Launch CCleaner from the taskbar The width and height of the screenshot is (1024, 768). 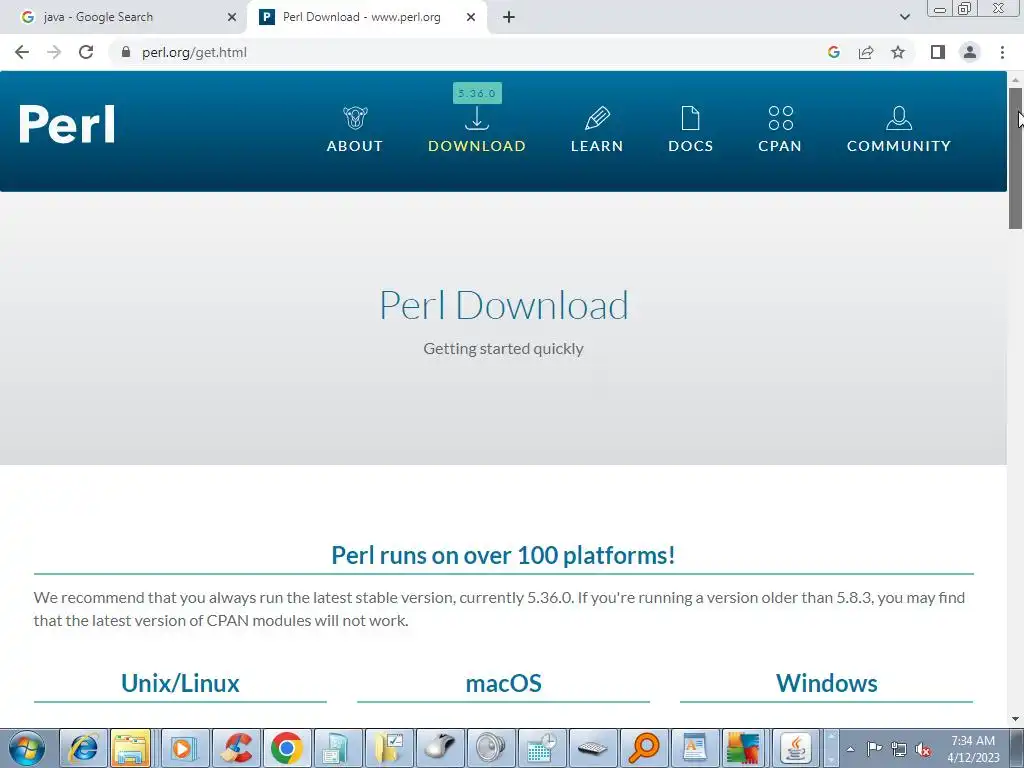(235, 748)
